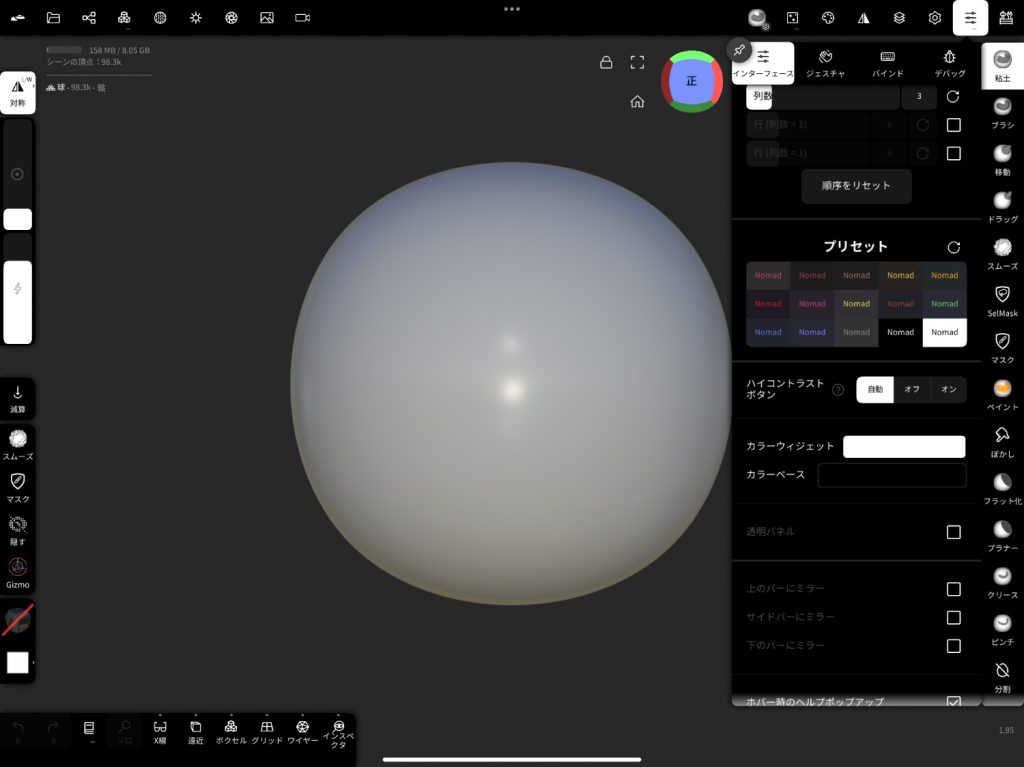
Task: Select the ドラッグ (Drag) brush tool
Action: click(x=1002, y=207)
